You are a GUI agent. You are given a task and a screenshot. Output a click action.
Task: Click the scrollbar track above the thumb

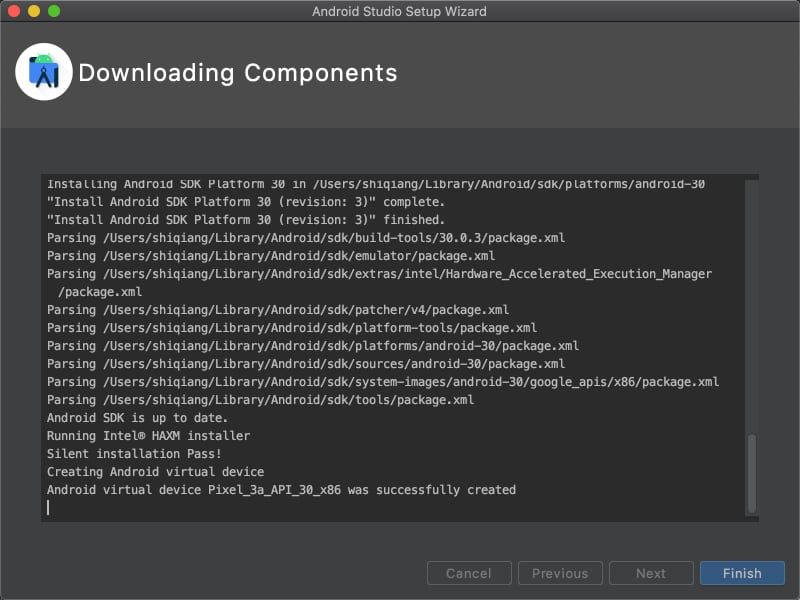[x=752, y=306]
